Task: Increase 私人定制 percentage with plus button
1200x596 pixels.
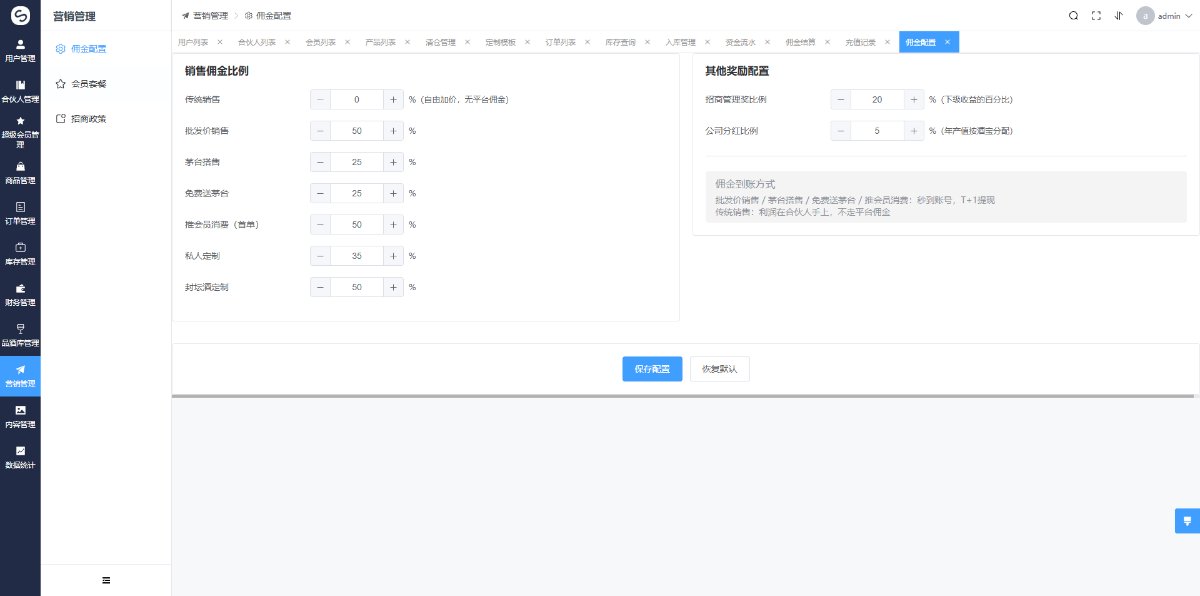Action: point(393,256)
